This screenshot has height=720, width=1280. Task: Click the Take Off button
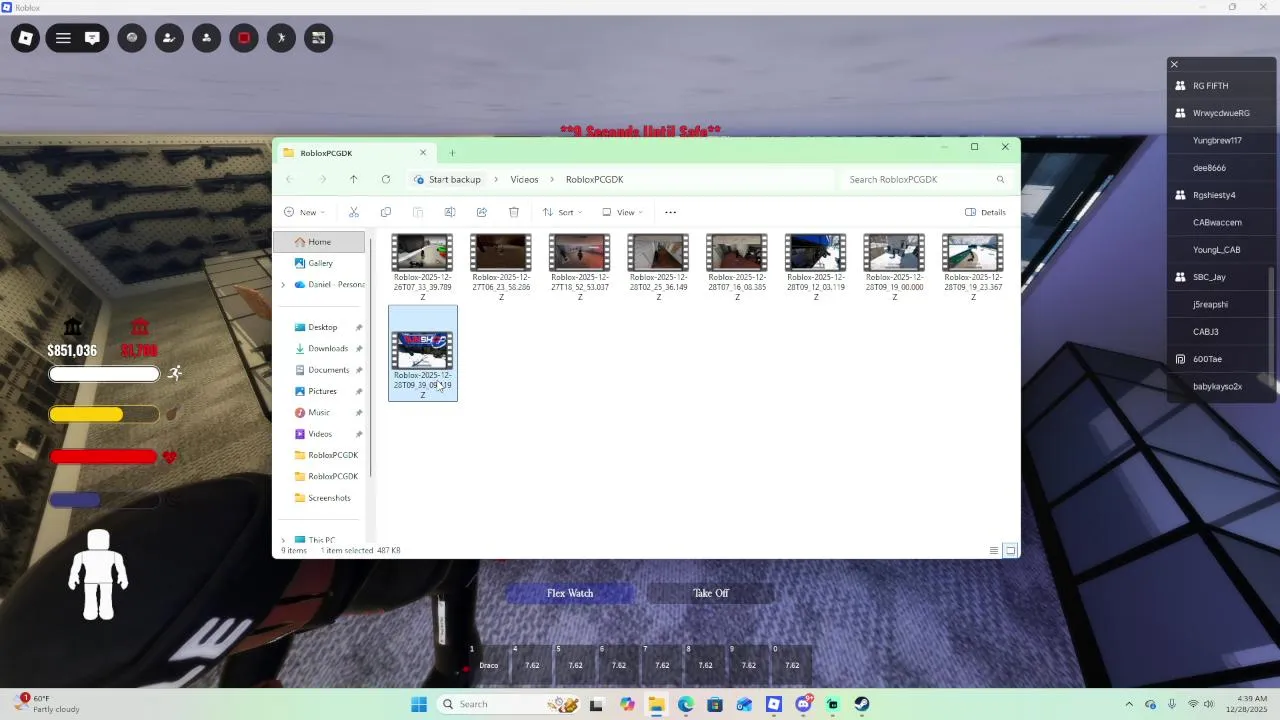click(x=711, y=593)
